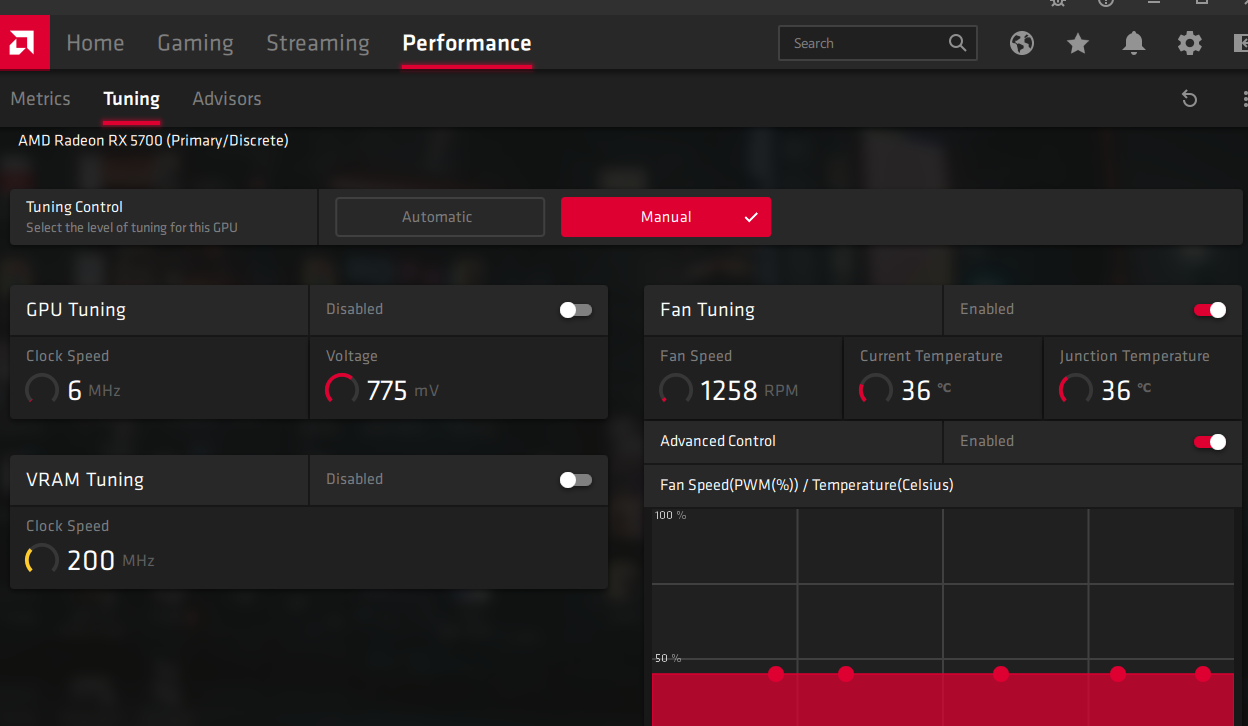Click the reset tuning arrow icon
Image resolution: width=1248 pixels, height=726 pixels.
(x=1189, y=98)
